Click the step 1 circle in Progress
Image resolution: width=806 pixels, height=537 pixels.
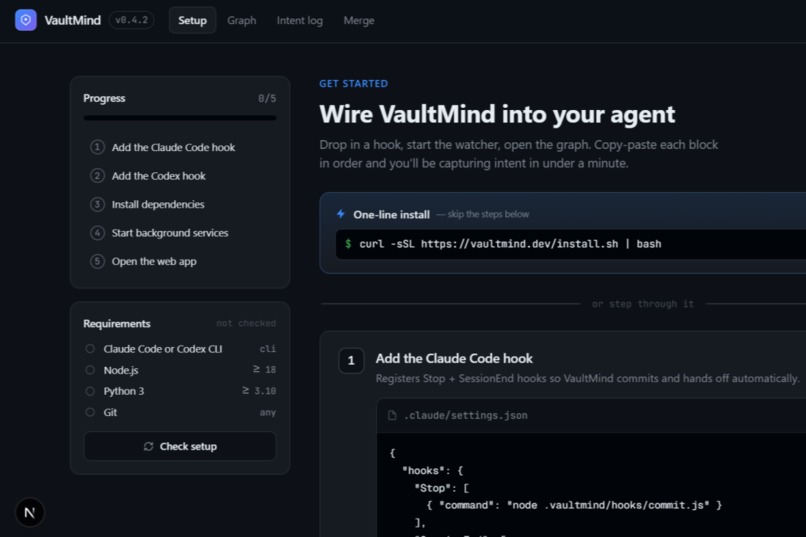click(97, 147)
